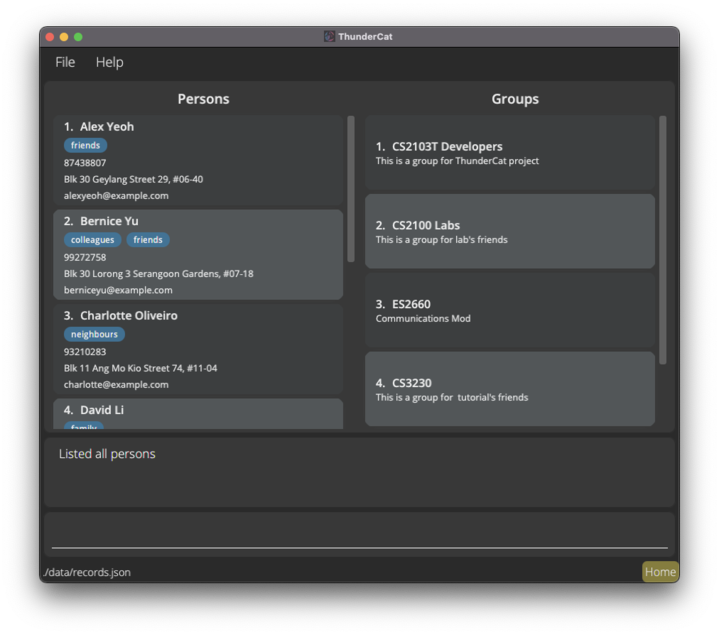
Task: Select the ES2660 group
Action: (x=510, y=310)
